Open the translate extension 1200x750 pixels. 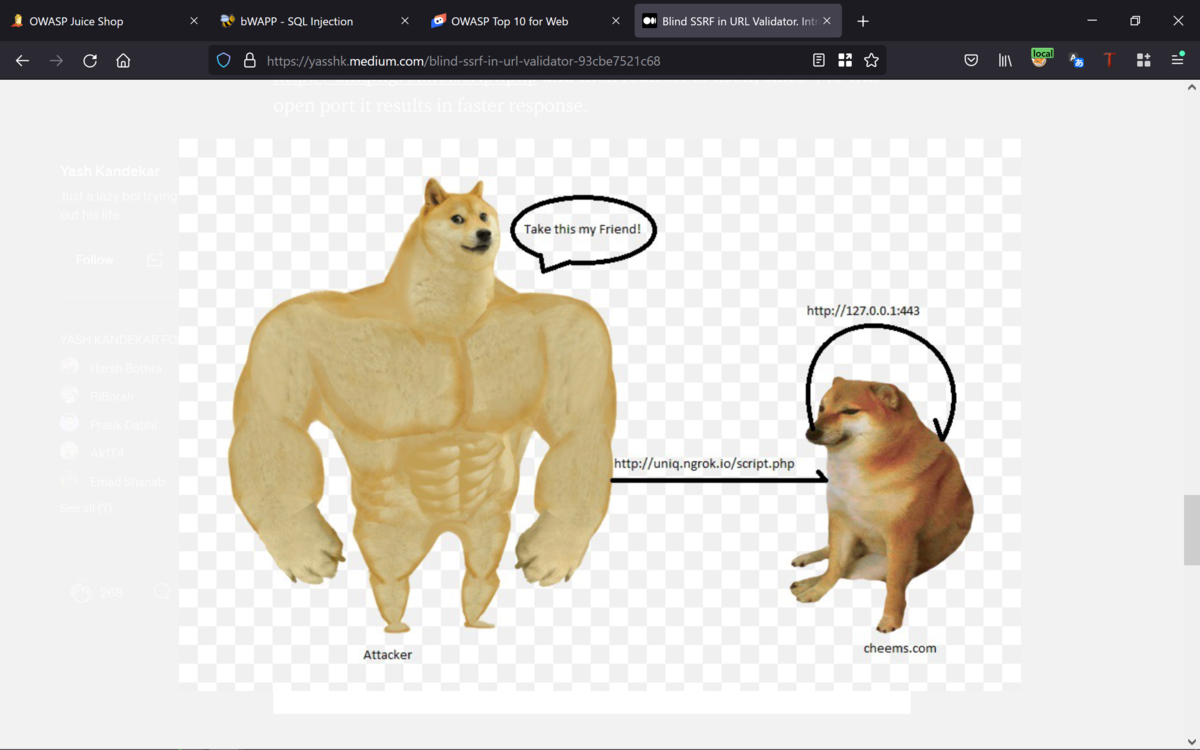click(x=1076, y=60)
